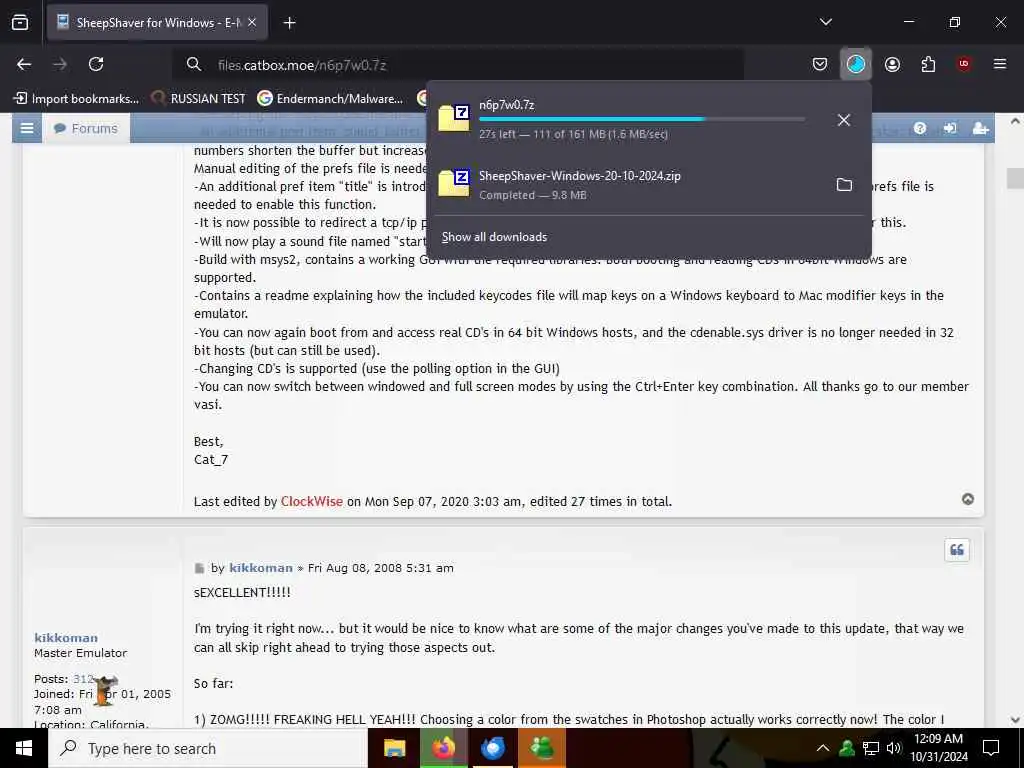Open the volume control tray icon

coord(893,748)
